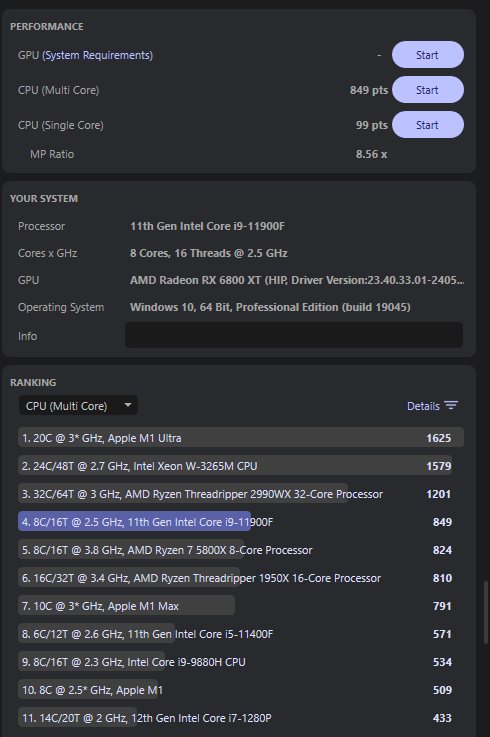Screen dimensions: 490x737
Task: Click the vertical scrollbar thumb
Action: tap(487, 612)
